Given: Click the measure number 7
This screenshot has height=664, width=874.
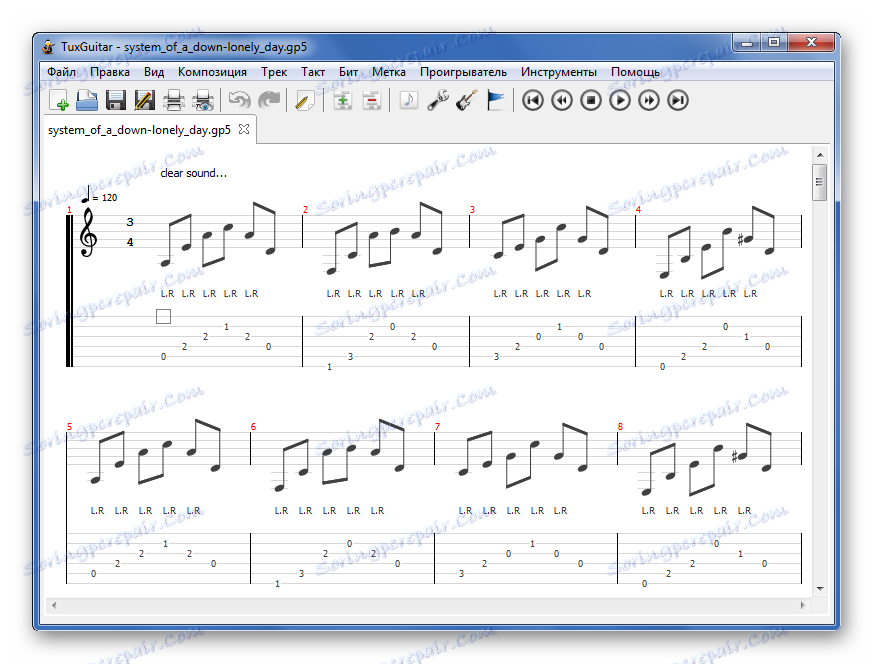Looking at the screenshot, I should (437, 426).
